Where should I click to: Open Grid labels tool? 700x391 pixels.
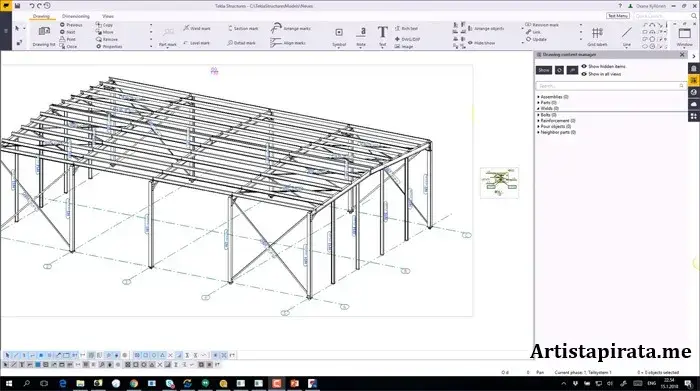pos(597,36)
